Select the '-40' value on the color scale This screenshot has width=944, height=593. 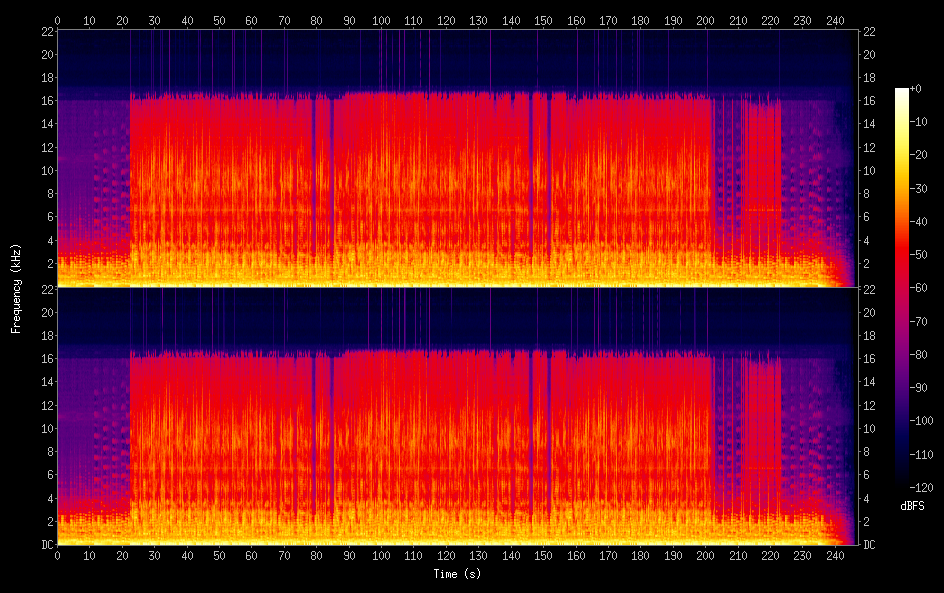(x=919, y=222)
